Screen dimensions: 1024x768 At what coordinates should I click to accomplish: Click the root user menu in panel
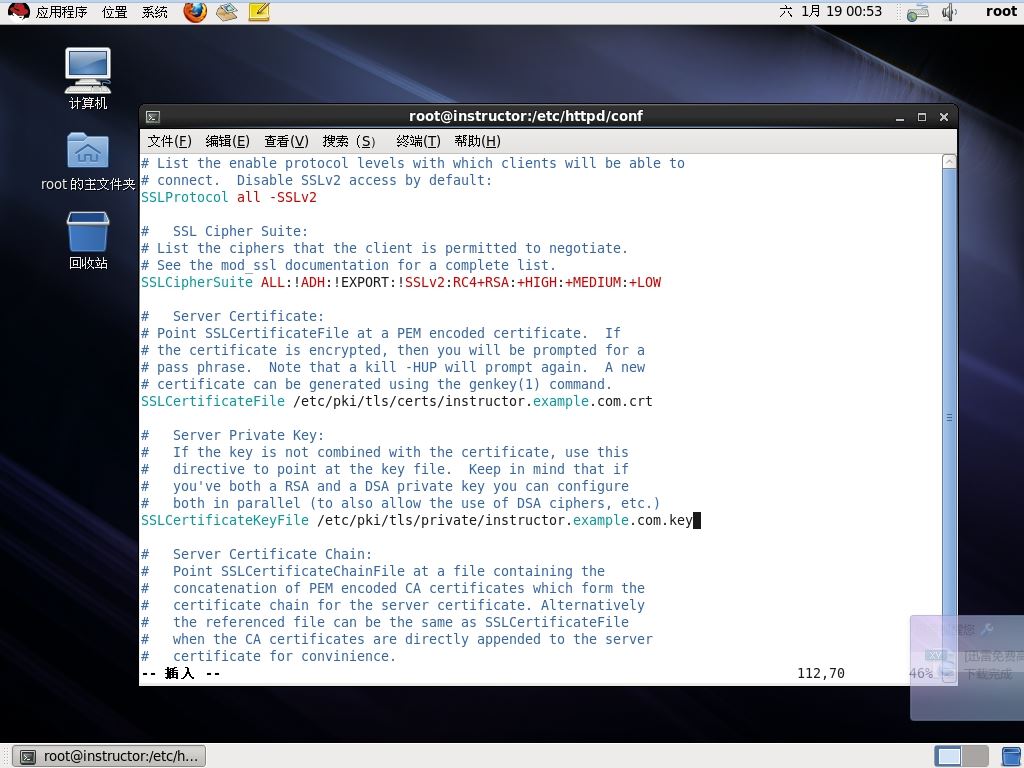(x=1001, y=12)
